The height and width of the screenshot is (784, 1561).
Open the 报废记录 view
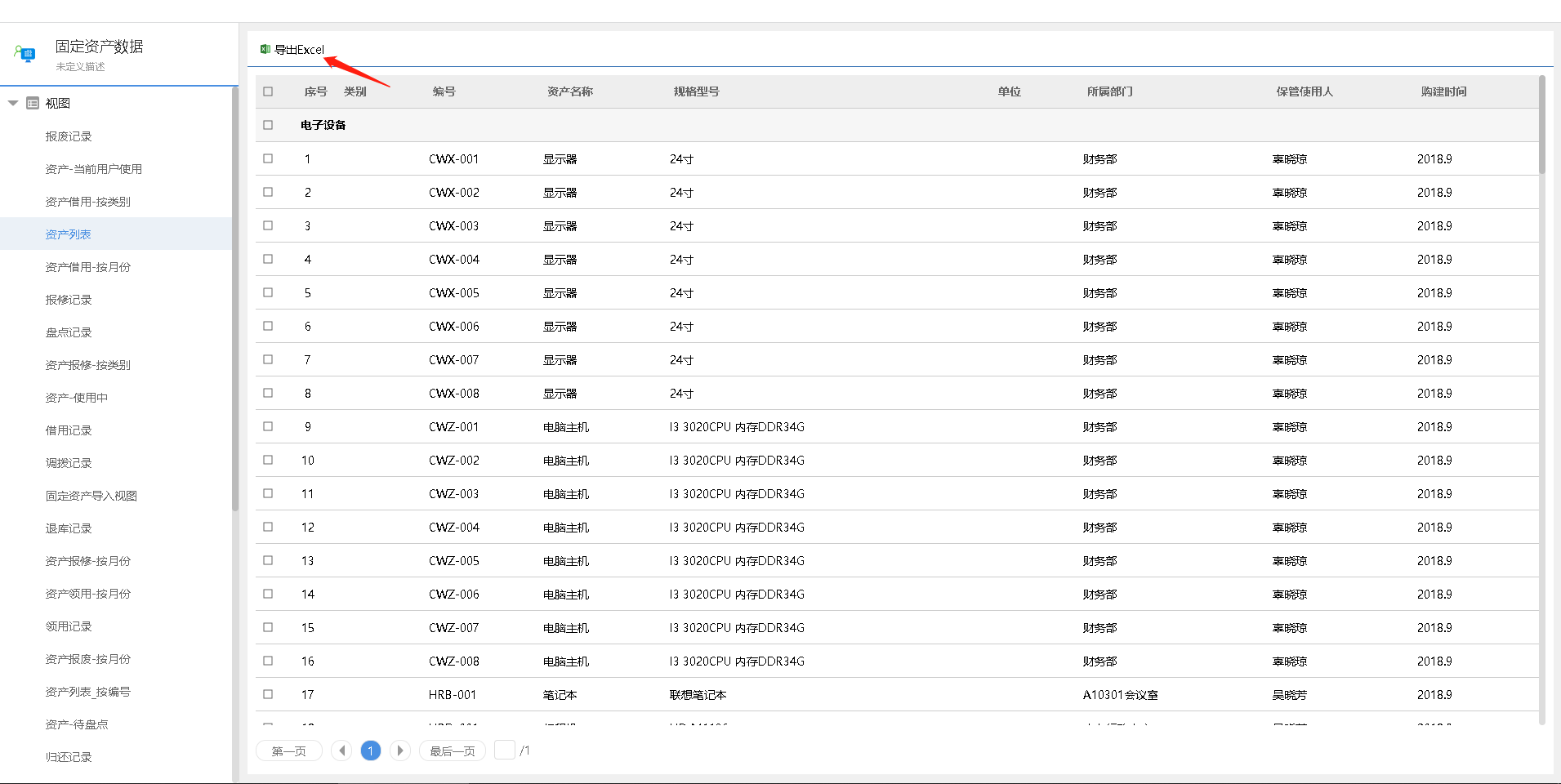tap(69, 136)
